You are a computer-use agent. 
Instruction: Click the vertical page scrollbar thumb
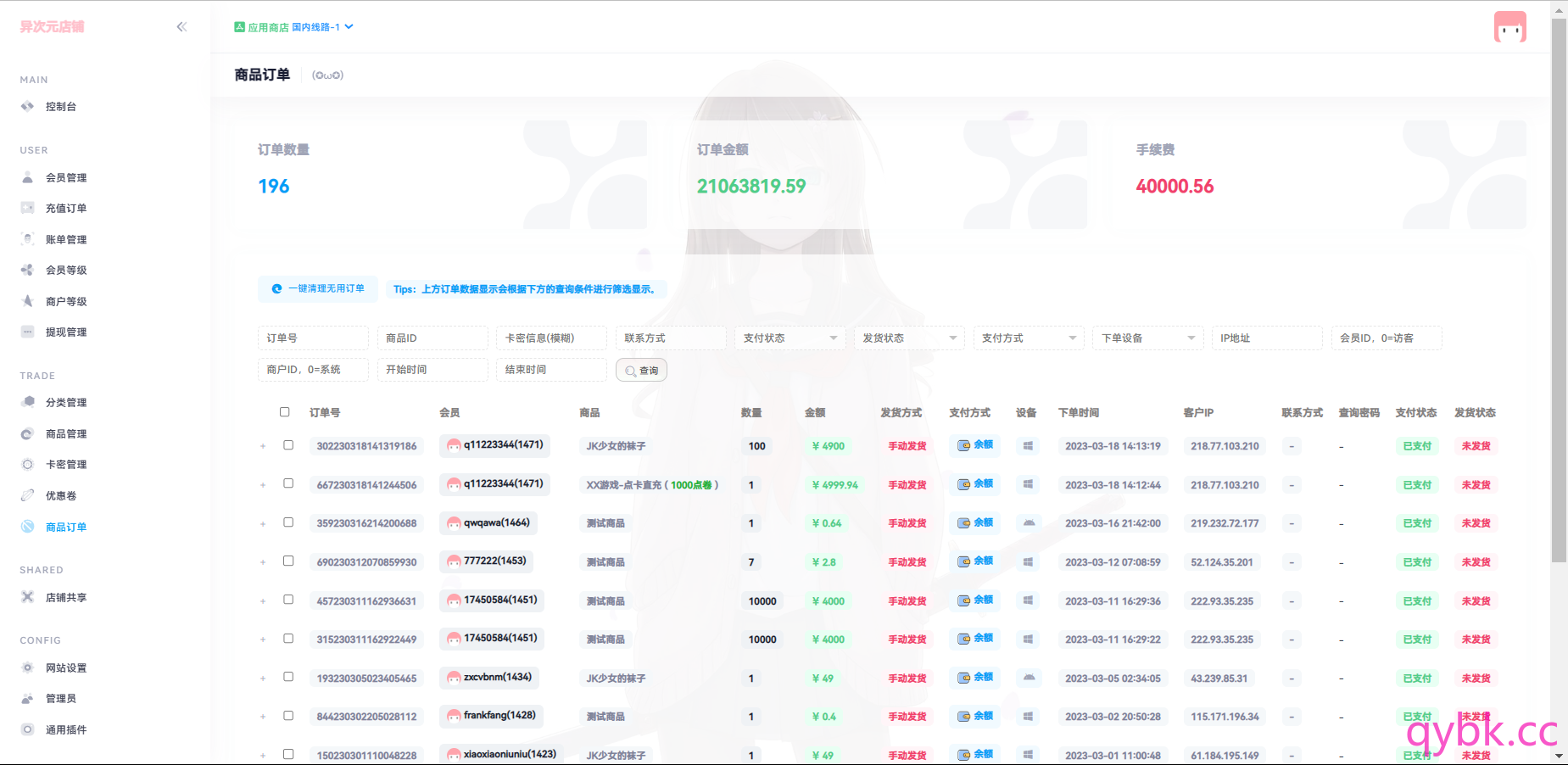pos(1559,288)
